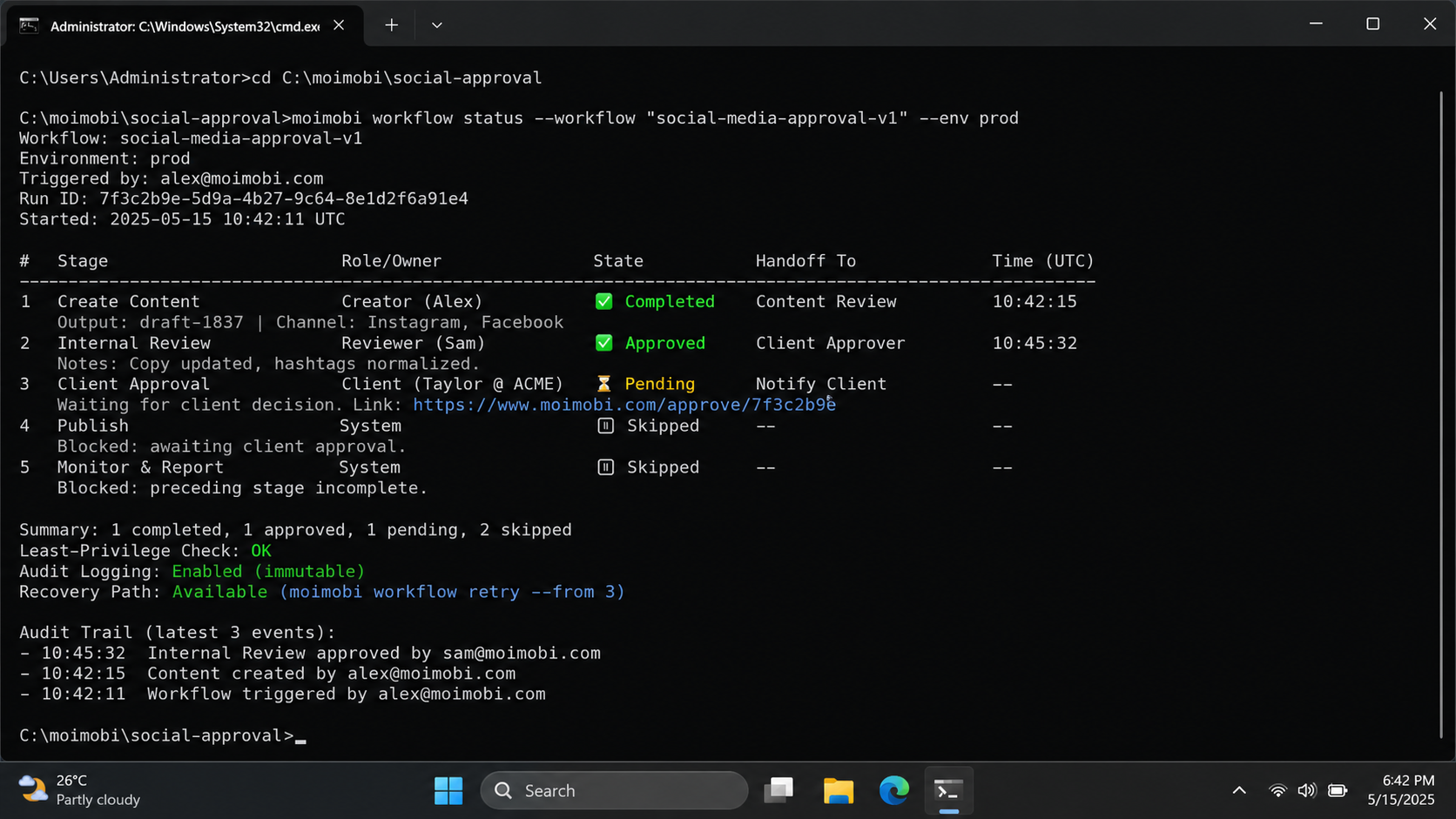Screen dimensions: 1456x819
Task: Click 'Creator (Alex)' in Role/Owner column
Action: pos(412,301)
